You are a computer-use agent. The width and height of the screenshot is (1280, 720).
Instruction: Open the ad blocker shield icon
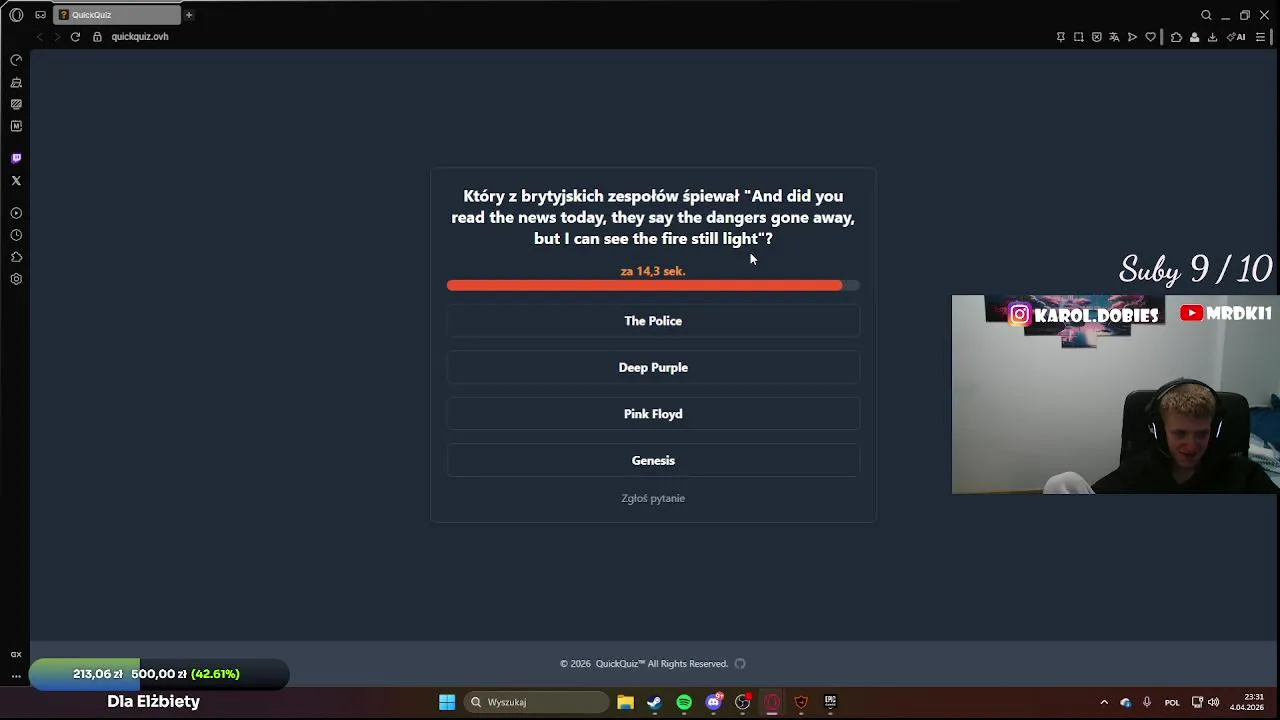tap(1097, 37)
